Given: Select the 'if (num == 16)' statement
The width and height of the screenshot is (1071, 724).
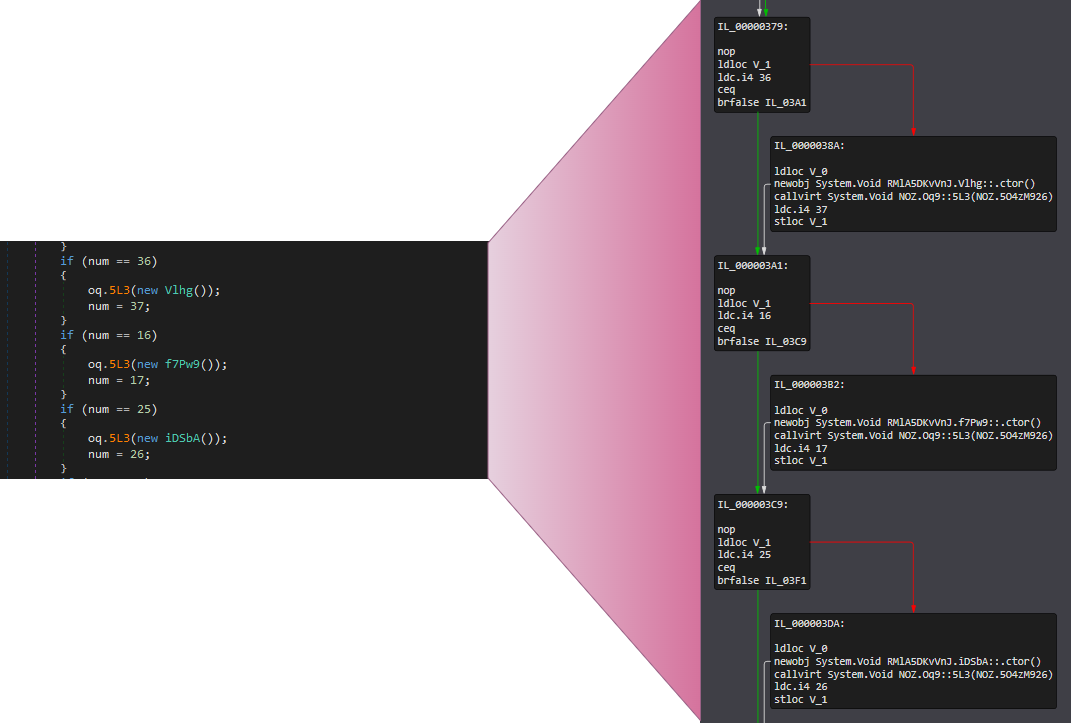Looking at the screenshot, I should [108, 335].
